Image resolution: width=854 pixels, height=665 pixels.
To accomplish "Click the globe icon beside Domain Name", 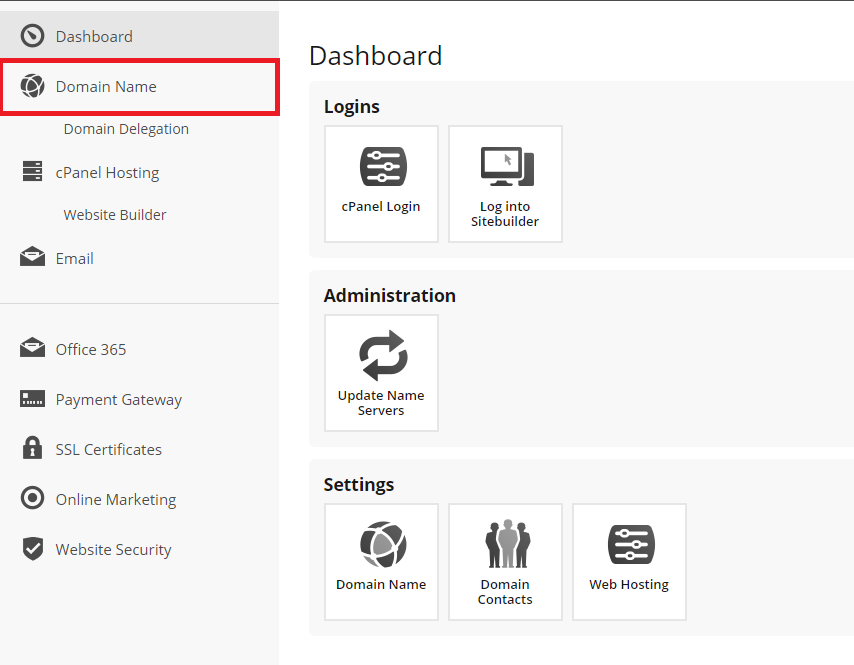I will pyautogui.click(x=32, y=86).
